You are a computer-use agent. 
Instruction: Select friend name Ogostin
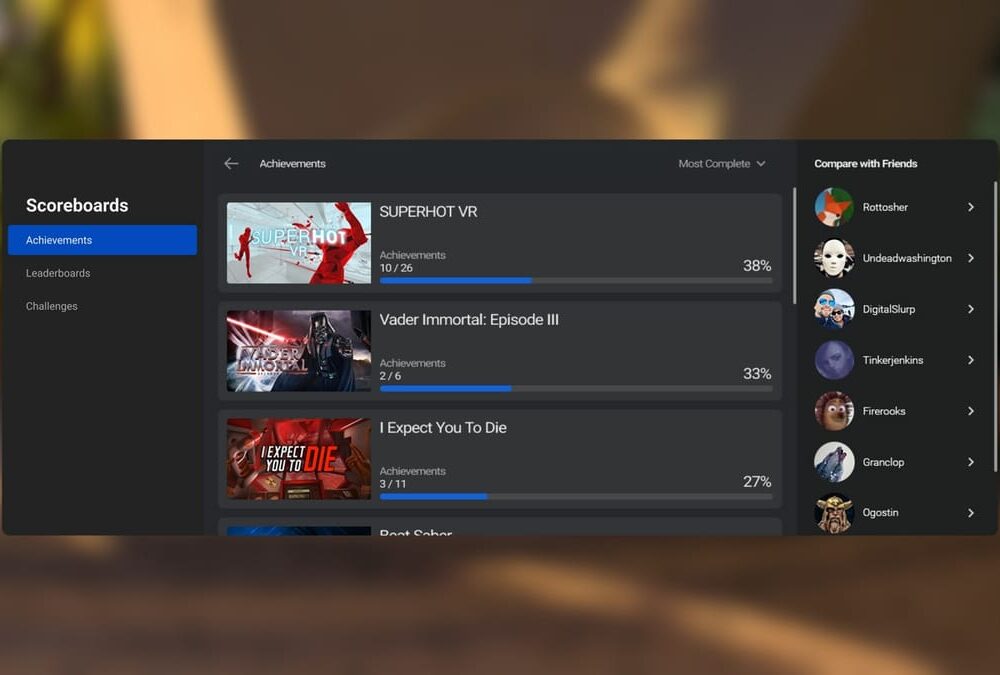(880, 513)
